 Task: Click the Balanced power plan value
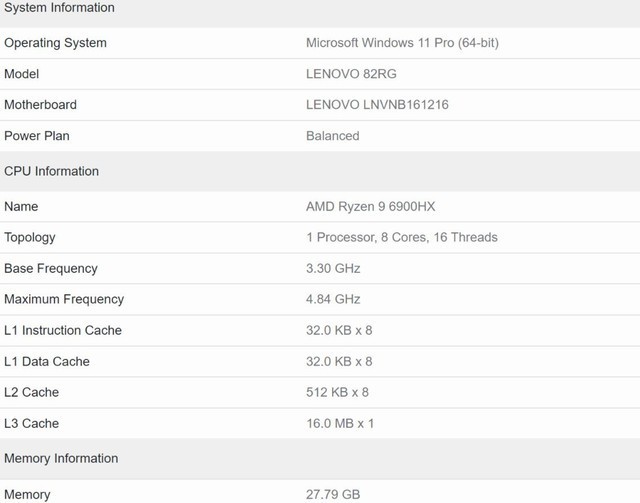coord(332,136)
